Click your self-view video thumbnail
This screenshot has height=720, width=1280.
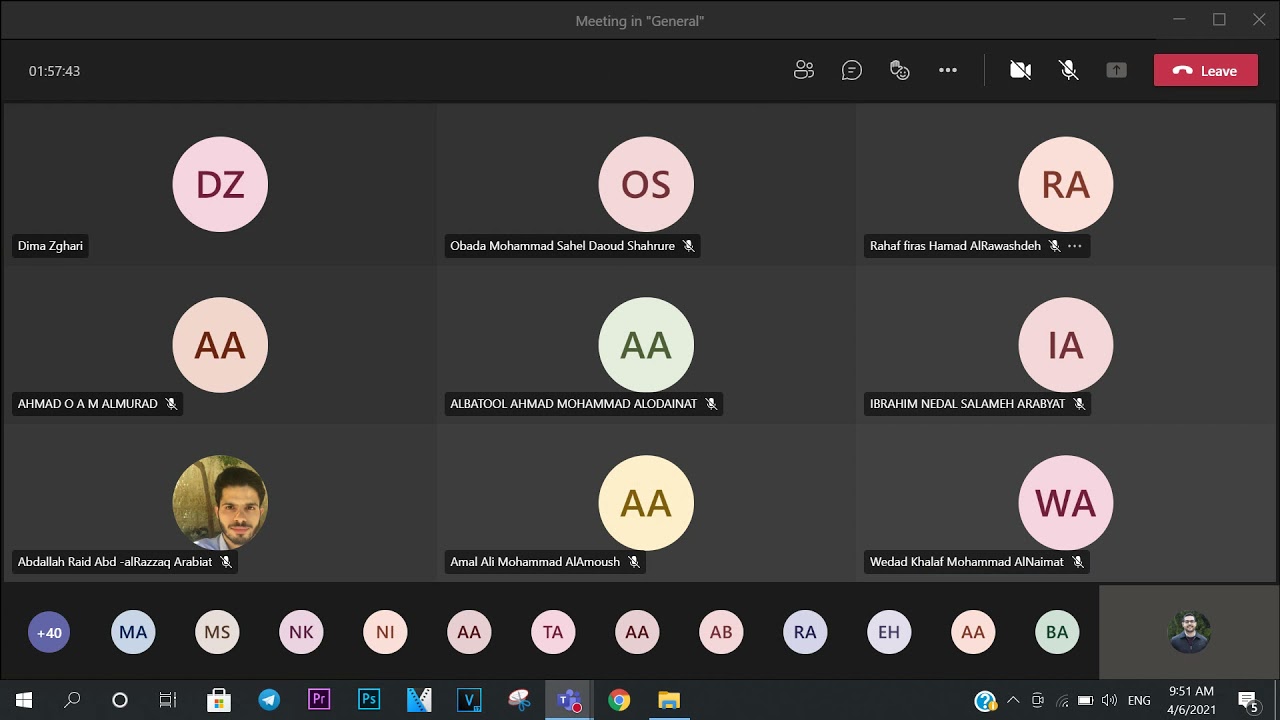1189,632
